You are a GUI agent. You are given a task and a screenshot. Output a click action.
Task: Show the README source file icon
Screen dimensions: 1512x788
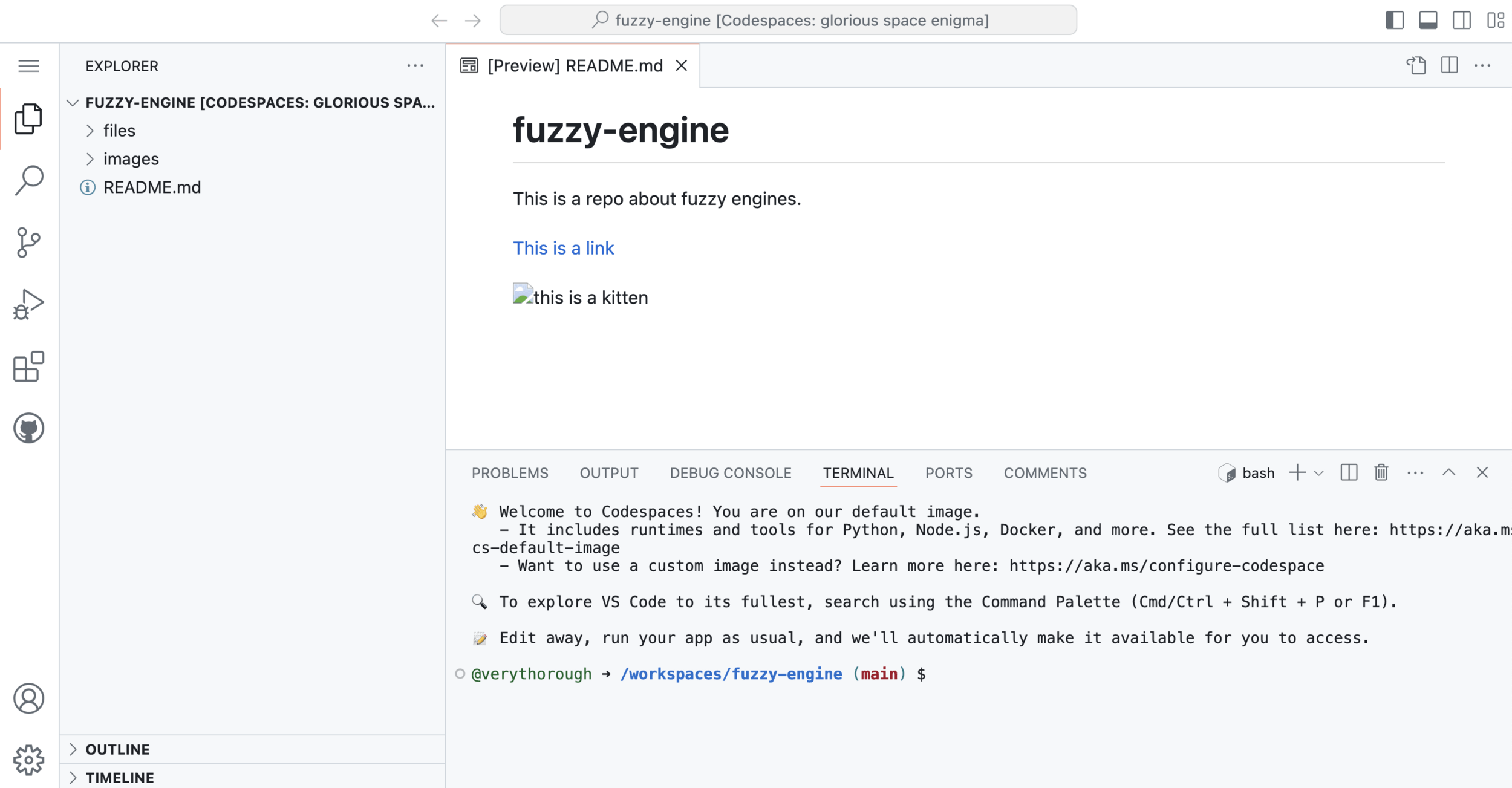1416,65
